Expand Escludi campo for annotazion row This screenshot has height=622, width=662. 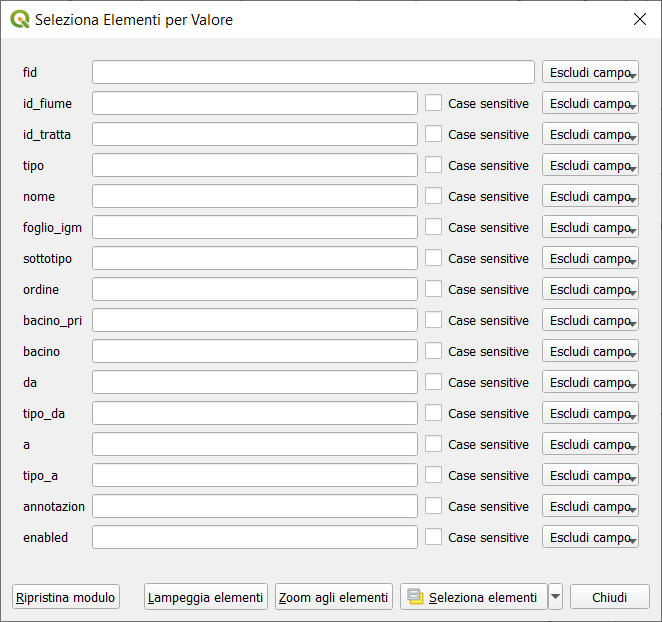[x=590, y=506]
